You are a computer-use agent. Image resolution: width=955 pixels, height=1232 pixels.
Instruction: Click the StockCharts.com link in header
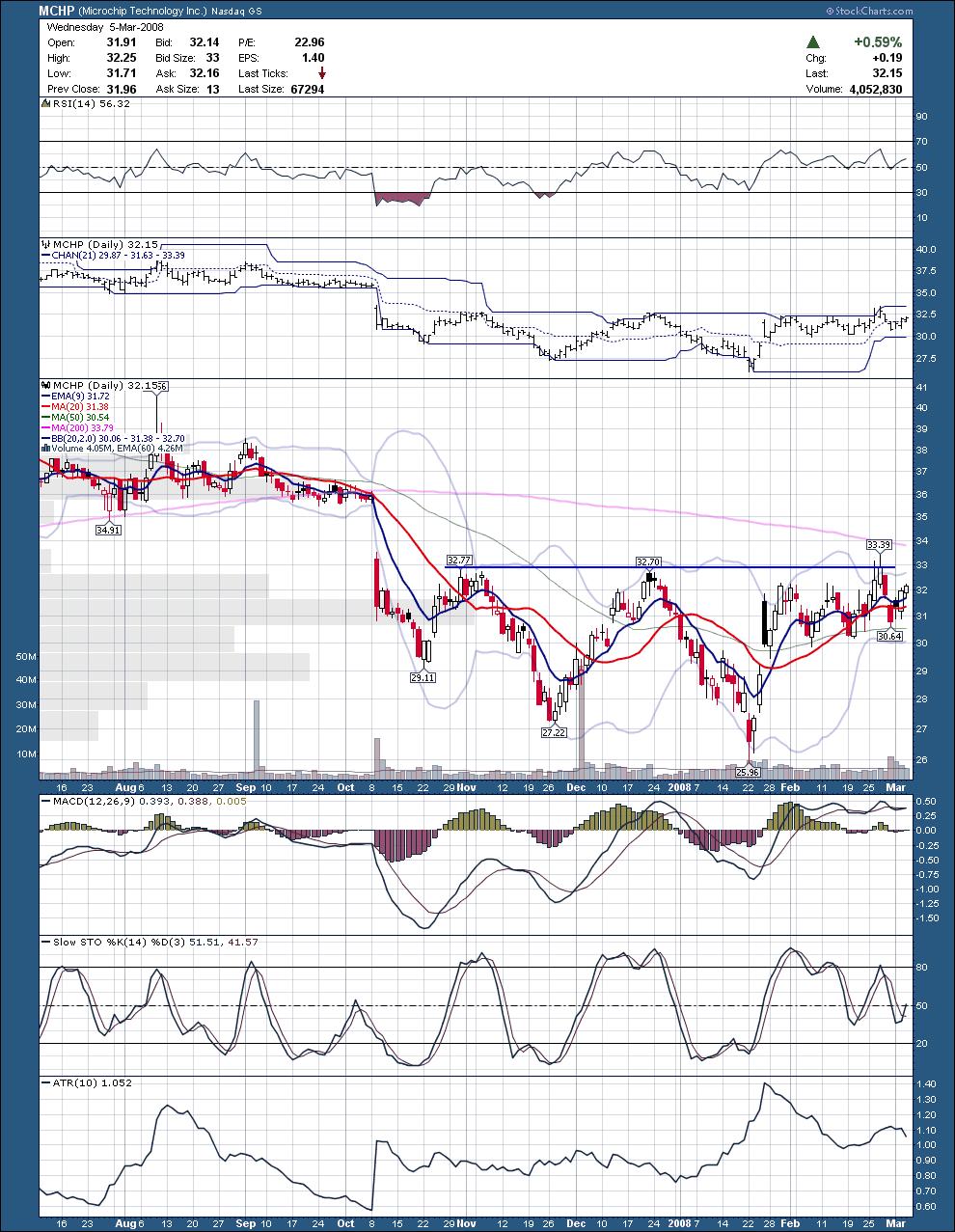point(869,11)
